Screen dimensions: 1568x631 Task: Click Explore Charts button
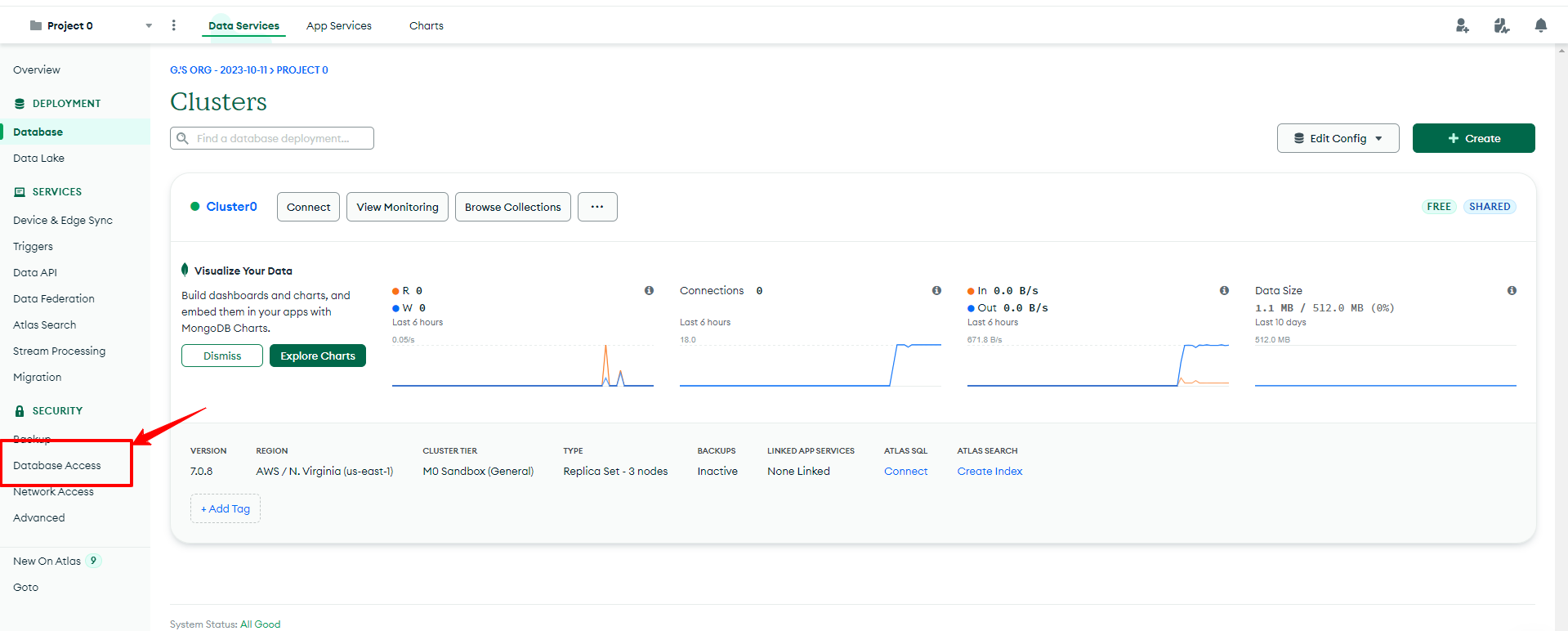coord(318,356)
